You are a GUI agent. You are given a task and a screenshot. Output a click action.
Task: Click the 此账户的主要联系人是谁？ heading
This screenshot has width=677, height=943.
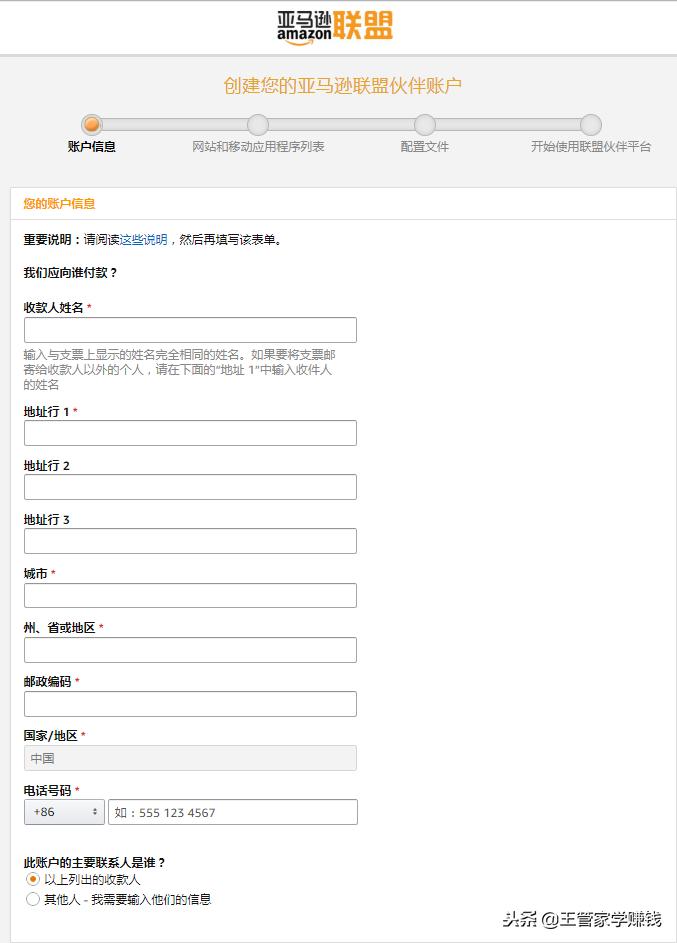[x=94, y=862]
